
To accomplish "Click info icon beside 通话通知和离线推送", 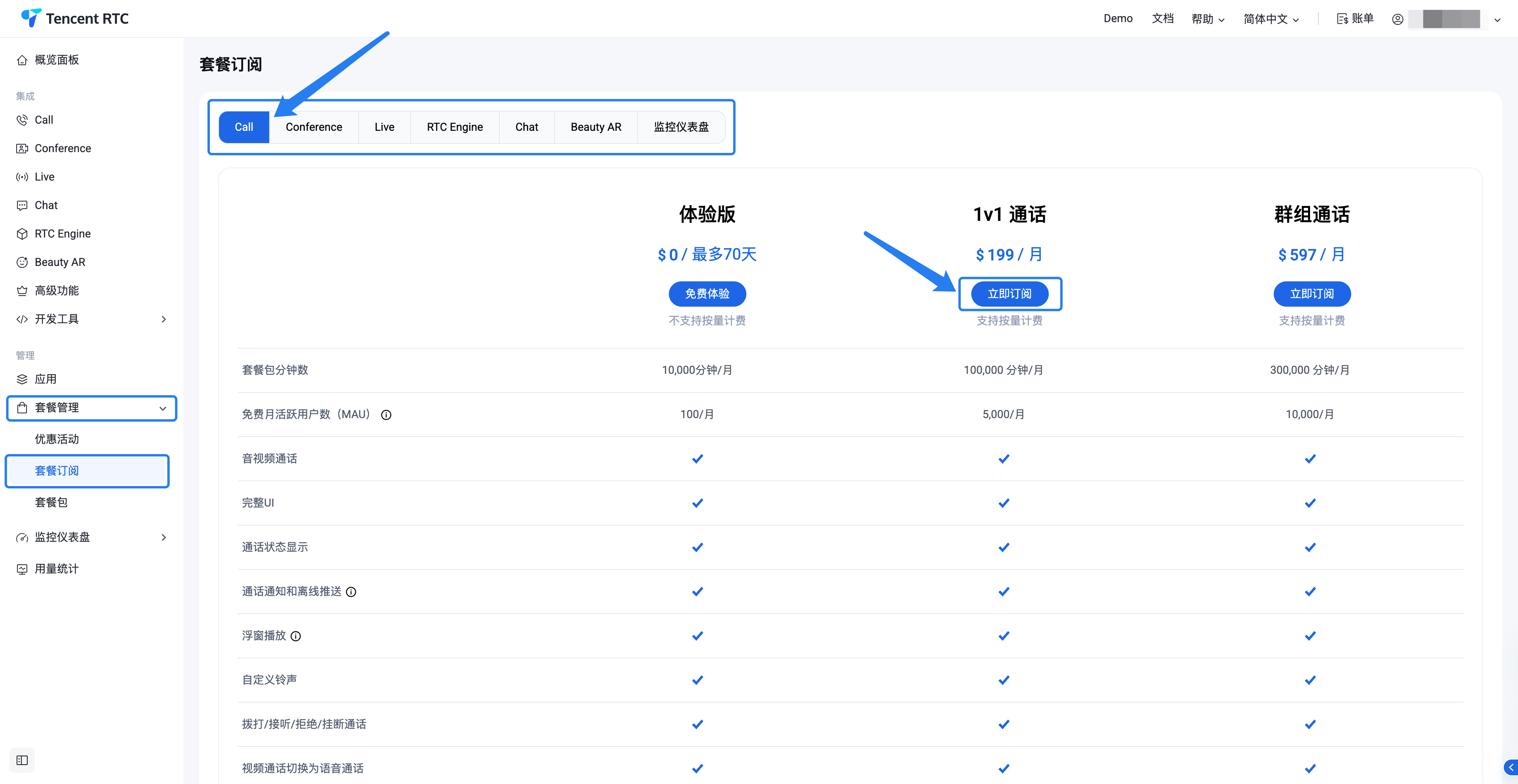I will tap(351, 592).
